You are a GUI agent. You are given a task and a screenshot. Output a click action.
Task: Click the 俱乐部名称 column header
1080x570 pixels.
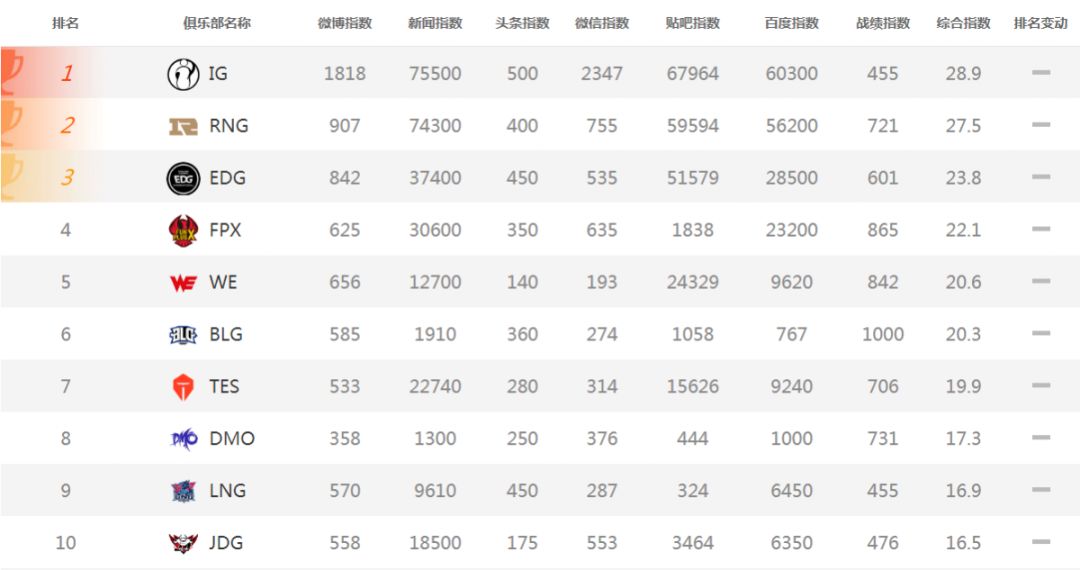point(217,23)
